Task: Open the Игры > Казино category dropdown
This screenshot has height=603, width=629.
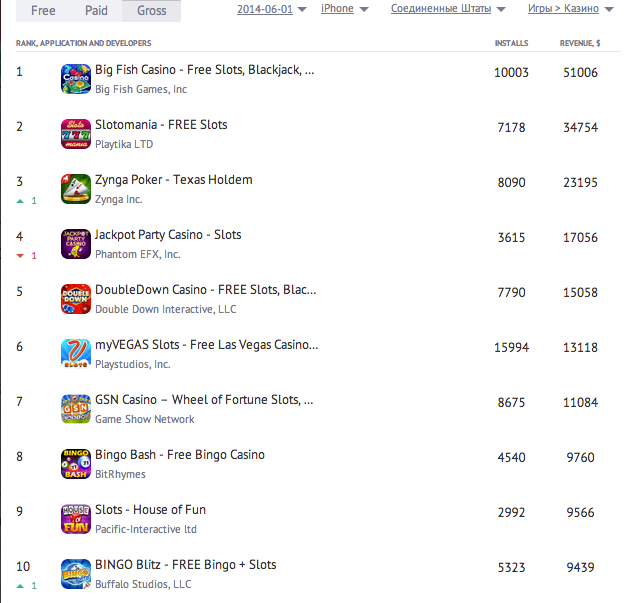Action: click(569, 9)
